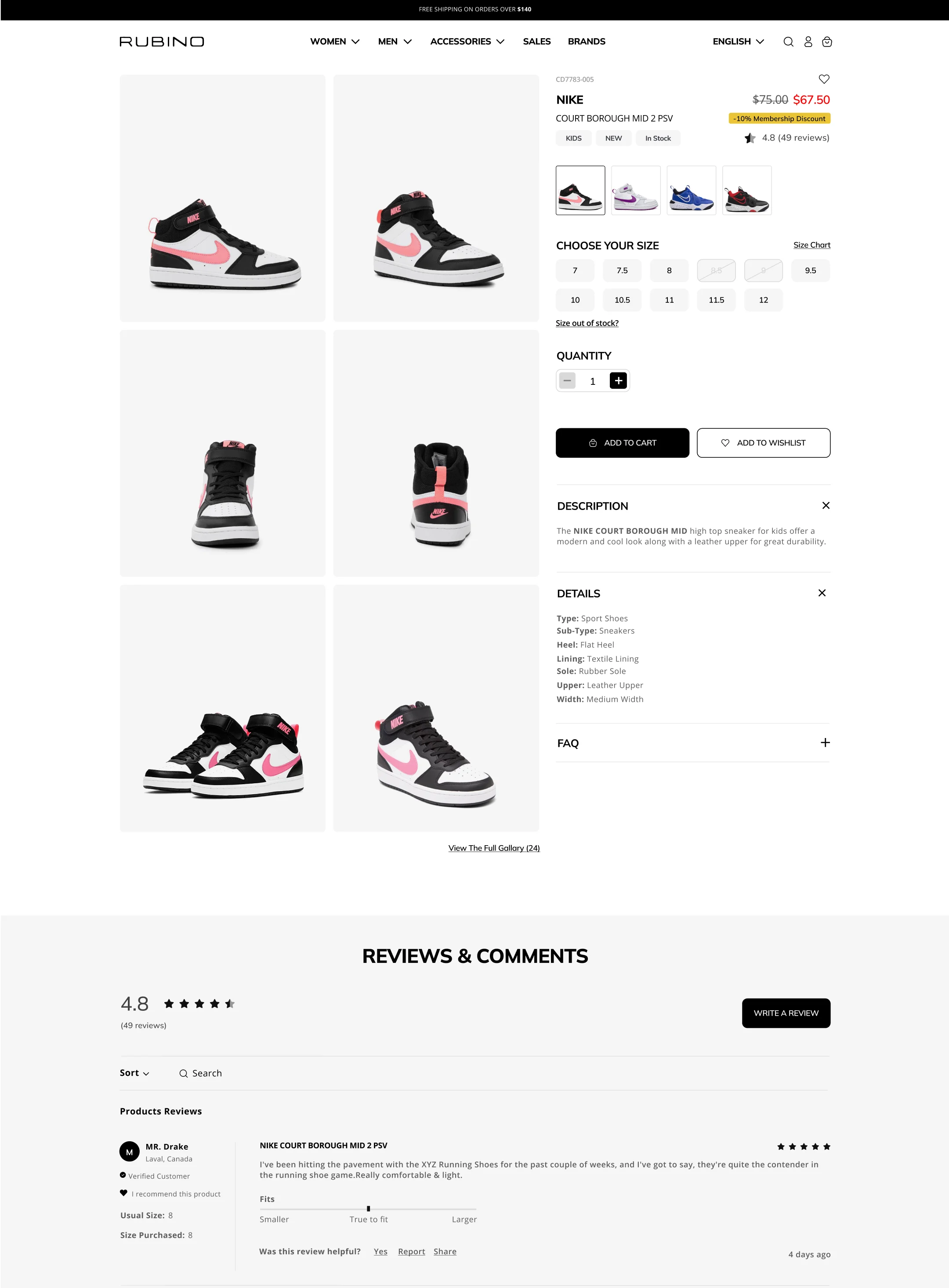Open the Size Chart link

point(812,245)
